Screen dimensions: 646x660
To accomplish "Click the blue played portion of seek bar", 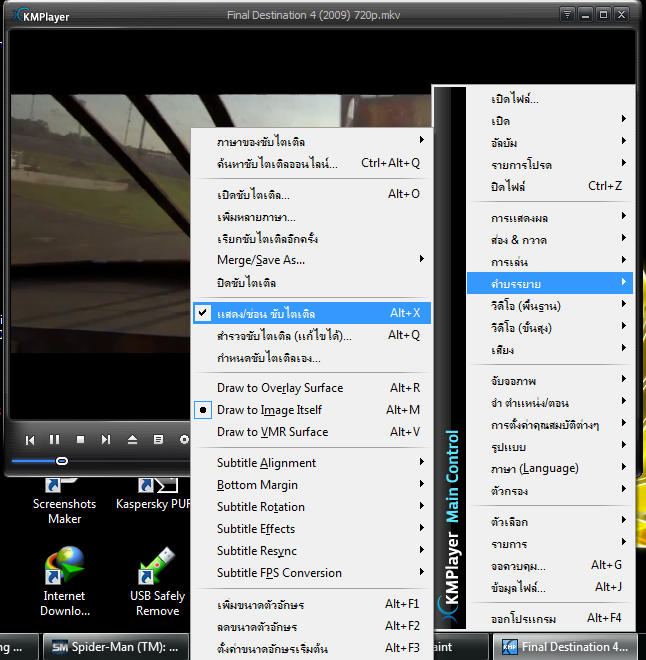I will pyautogui.click(x=34, y=461).
